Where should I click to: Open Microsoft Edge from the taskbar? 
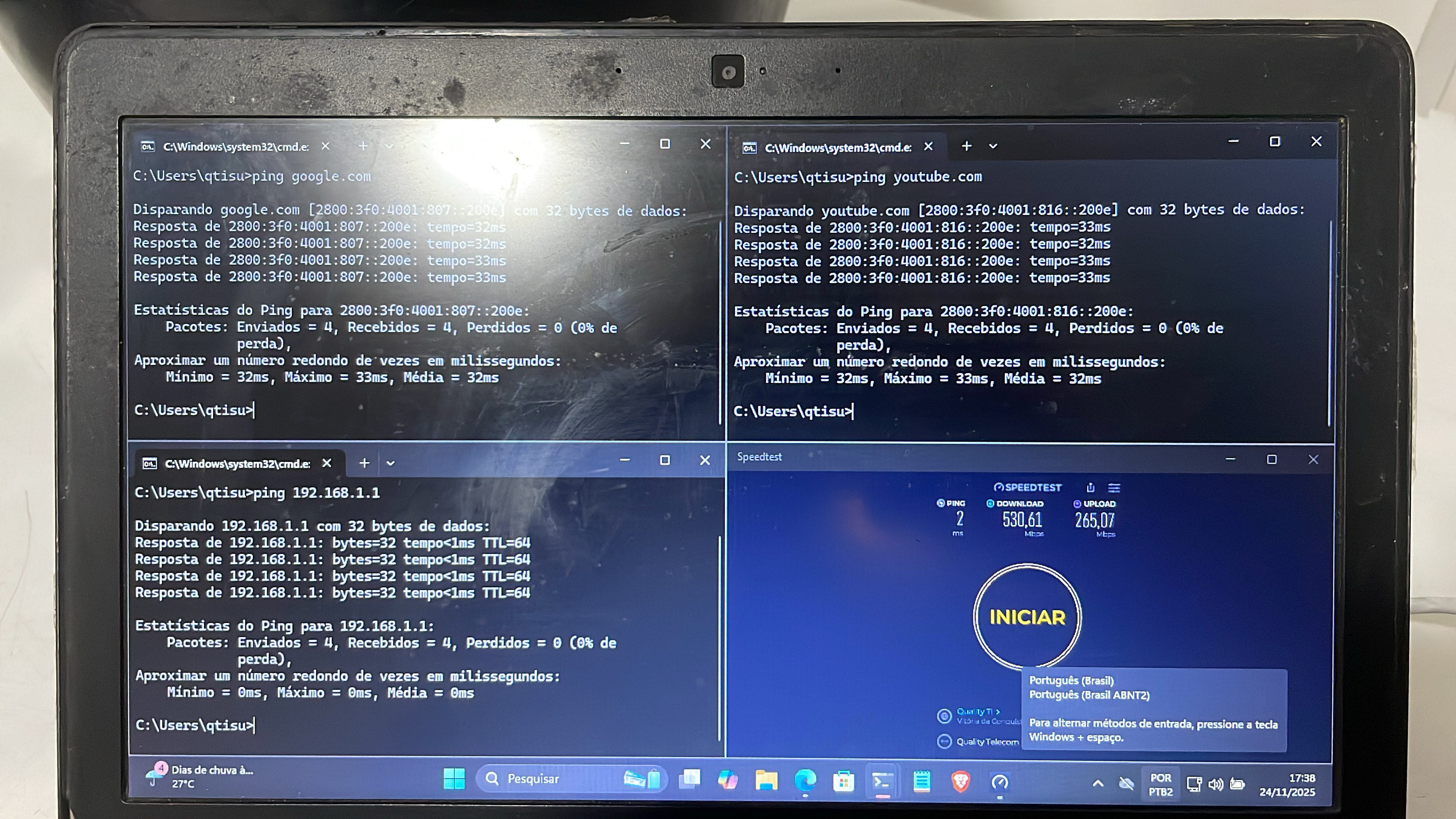[x=805, y=781]
